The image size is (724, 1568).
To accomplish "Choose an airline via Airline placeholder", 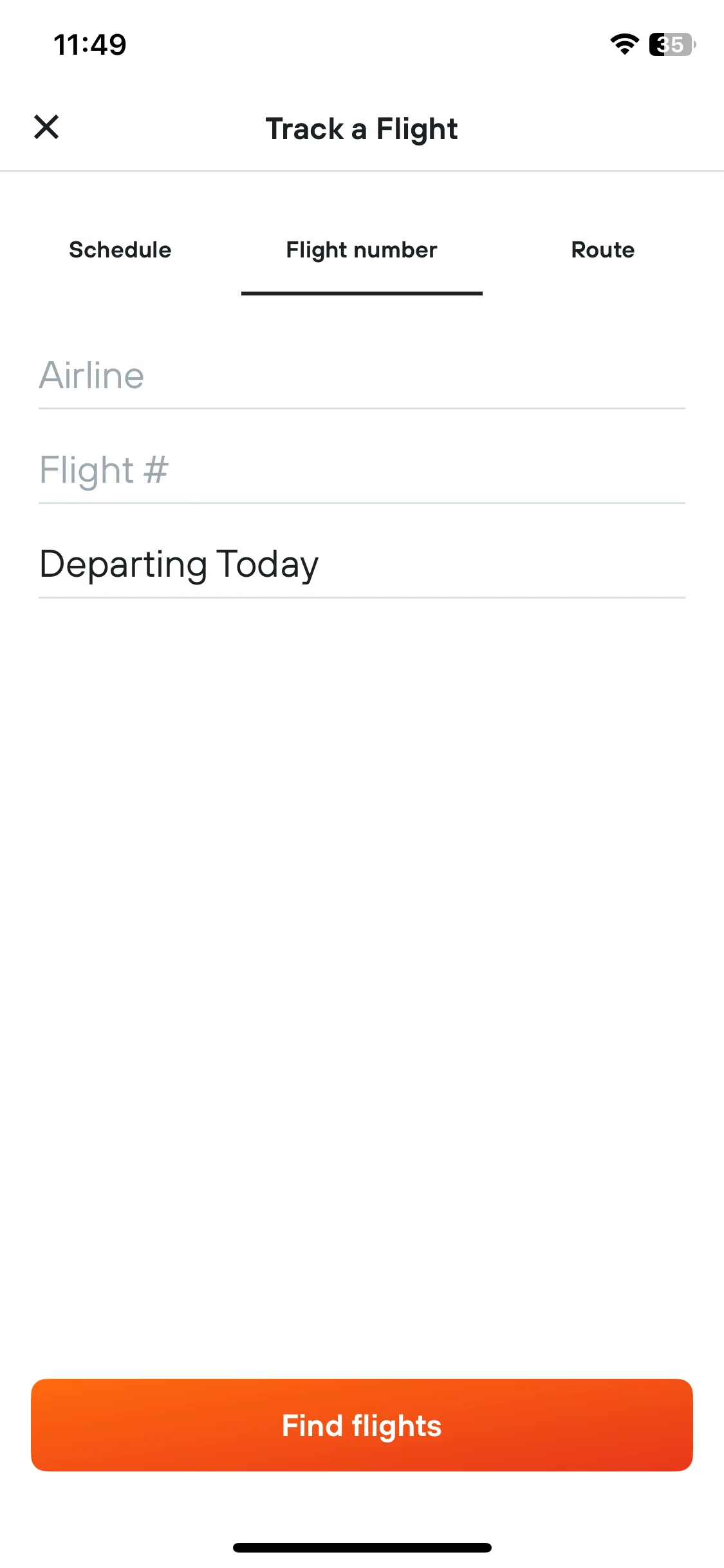I will (91, 375).
